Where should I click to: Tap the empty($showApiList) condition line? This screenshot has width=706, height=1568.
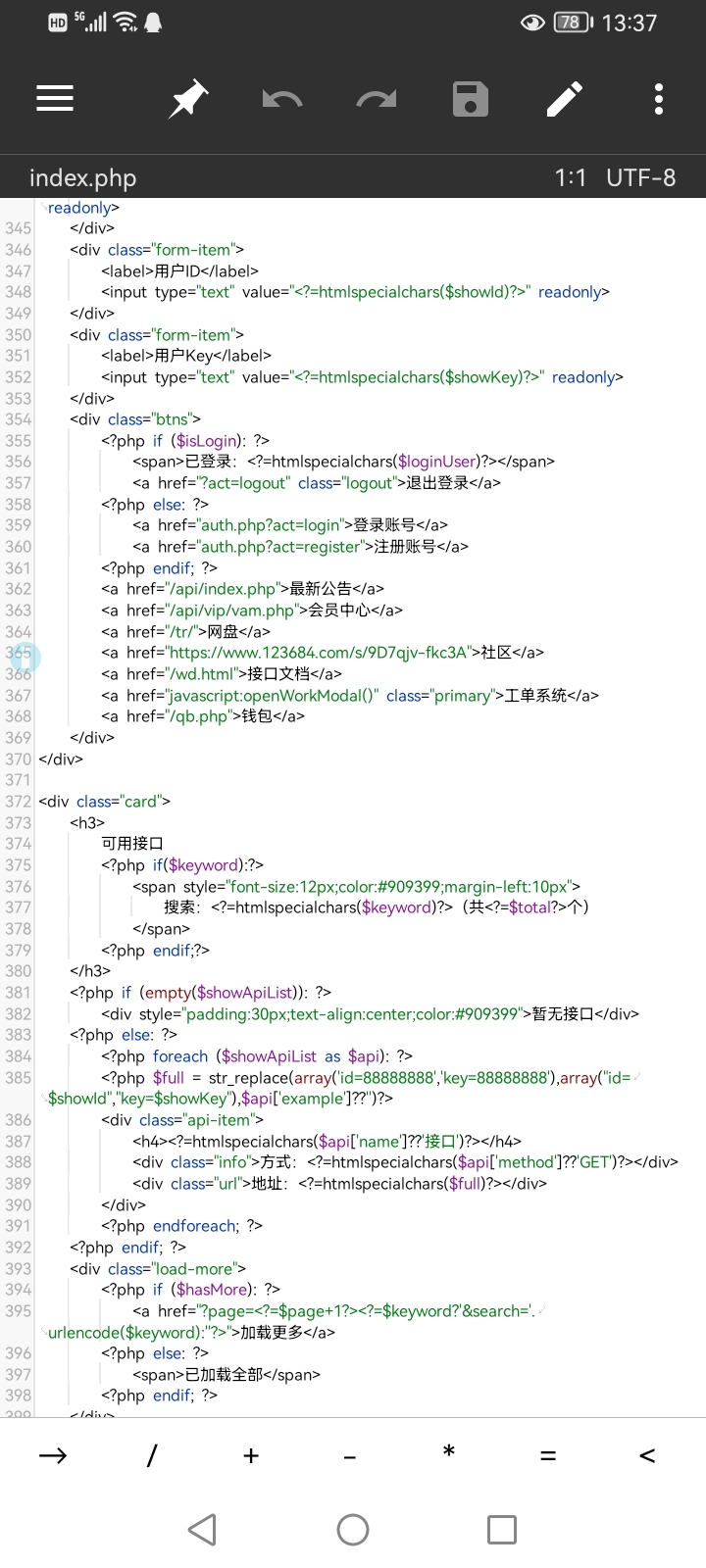pos(201,993)
